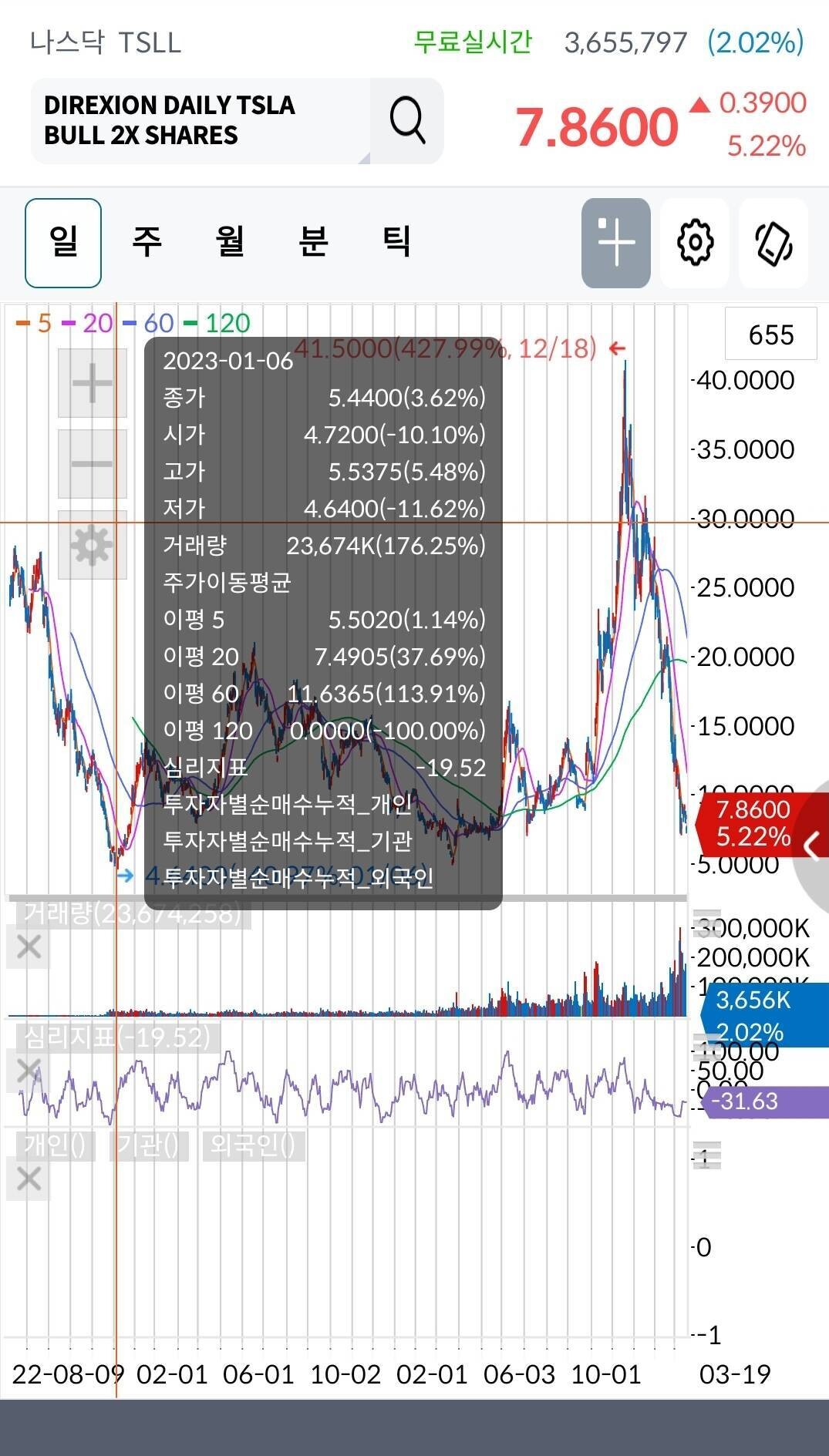Screen dimensions: 829x1456
Task: Tap the current price 7.8600
Action: coord(597,126)
